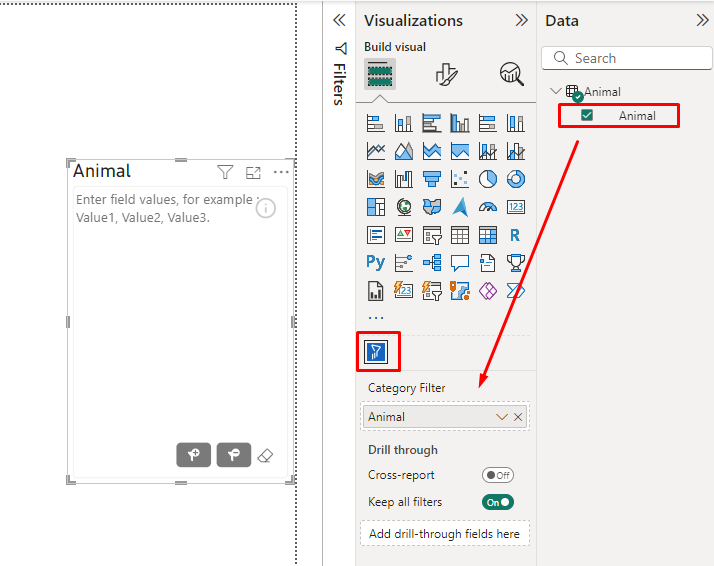Click the eraser clear filter button
The width and height of the screenshot is (714, 566).
265,455
